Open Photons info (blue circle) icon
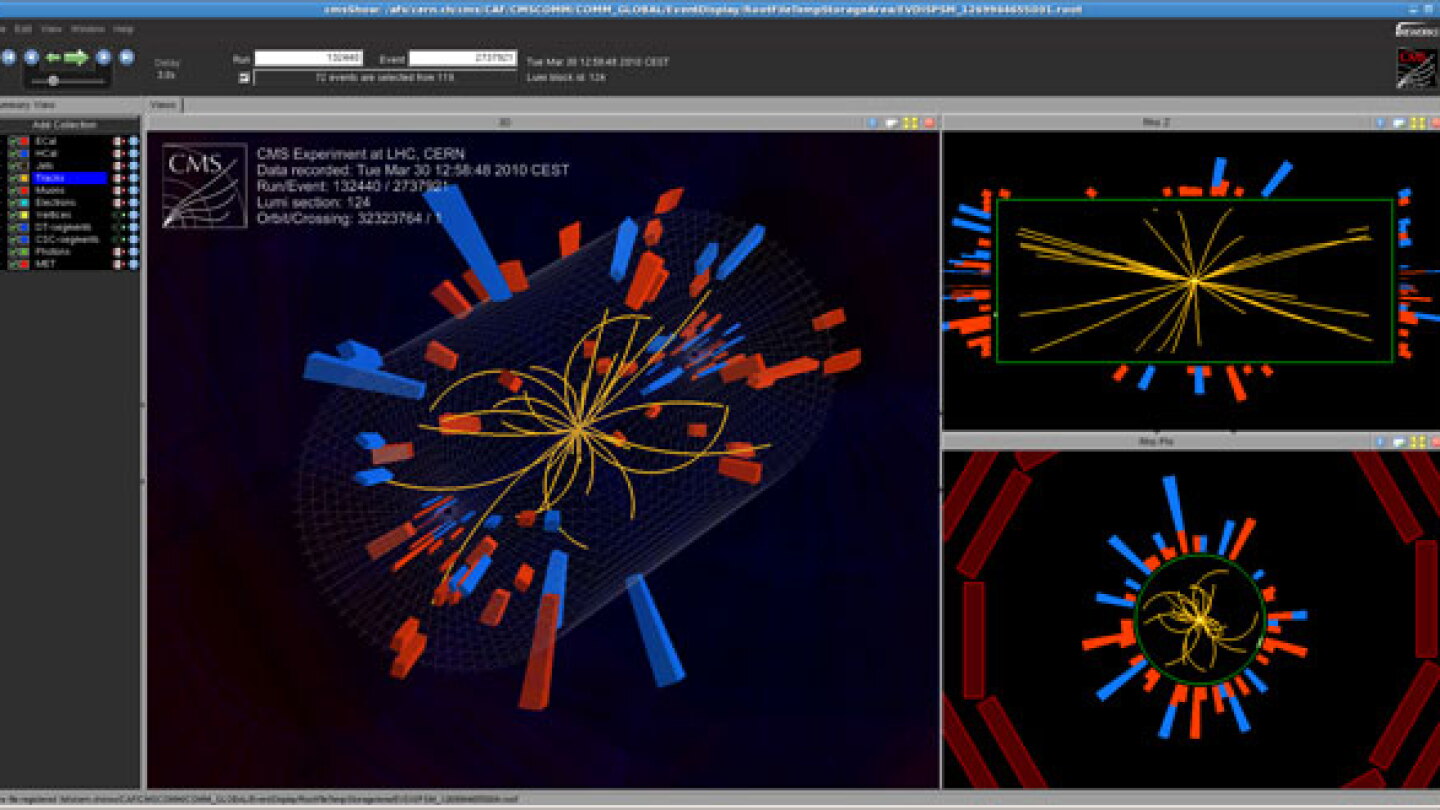This screenshot has width=1440, height=810. point(134,252)
